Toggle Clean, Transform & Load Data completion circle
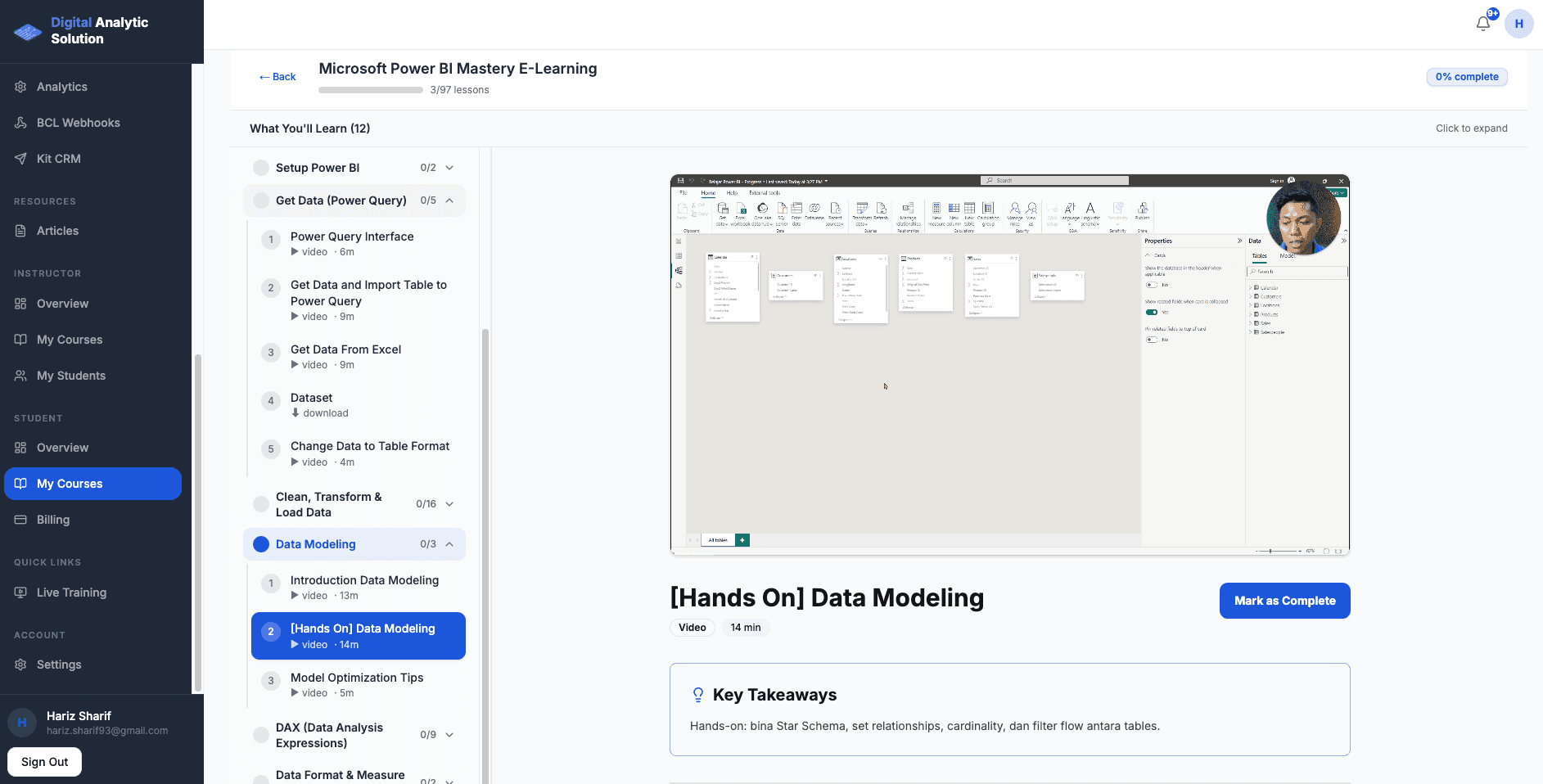 261,504
